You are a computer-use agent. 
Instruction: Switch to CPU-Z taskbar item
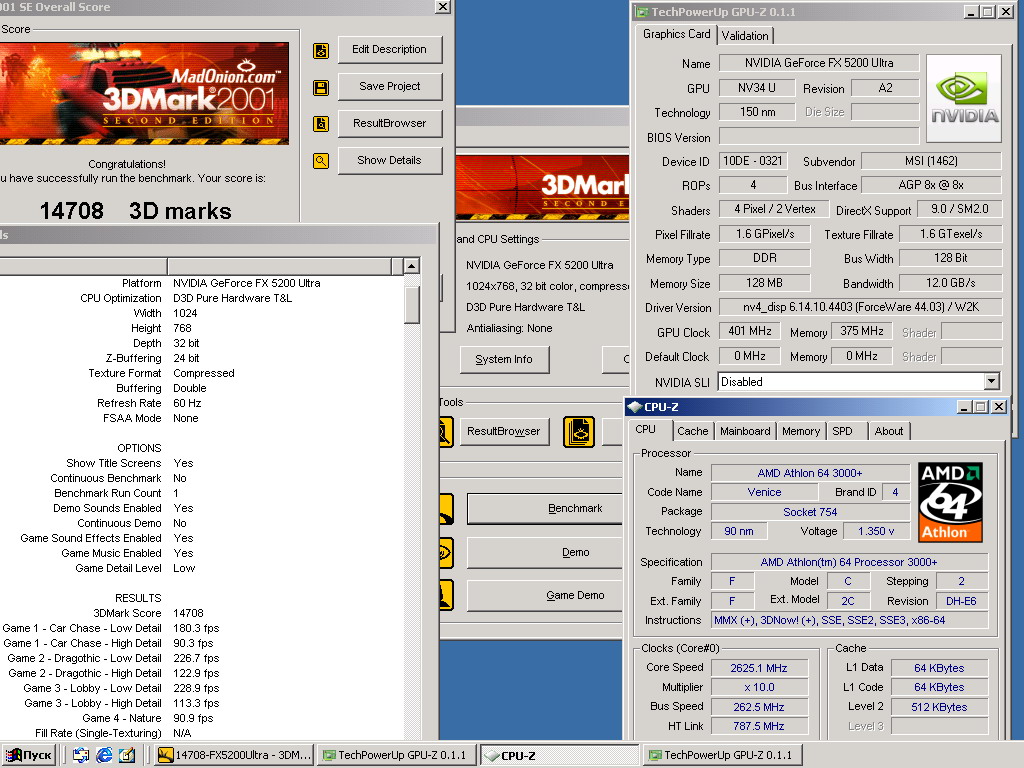(x=560, y=755)
